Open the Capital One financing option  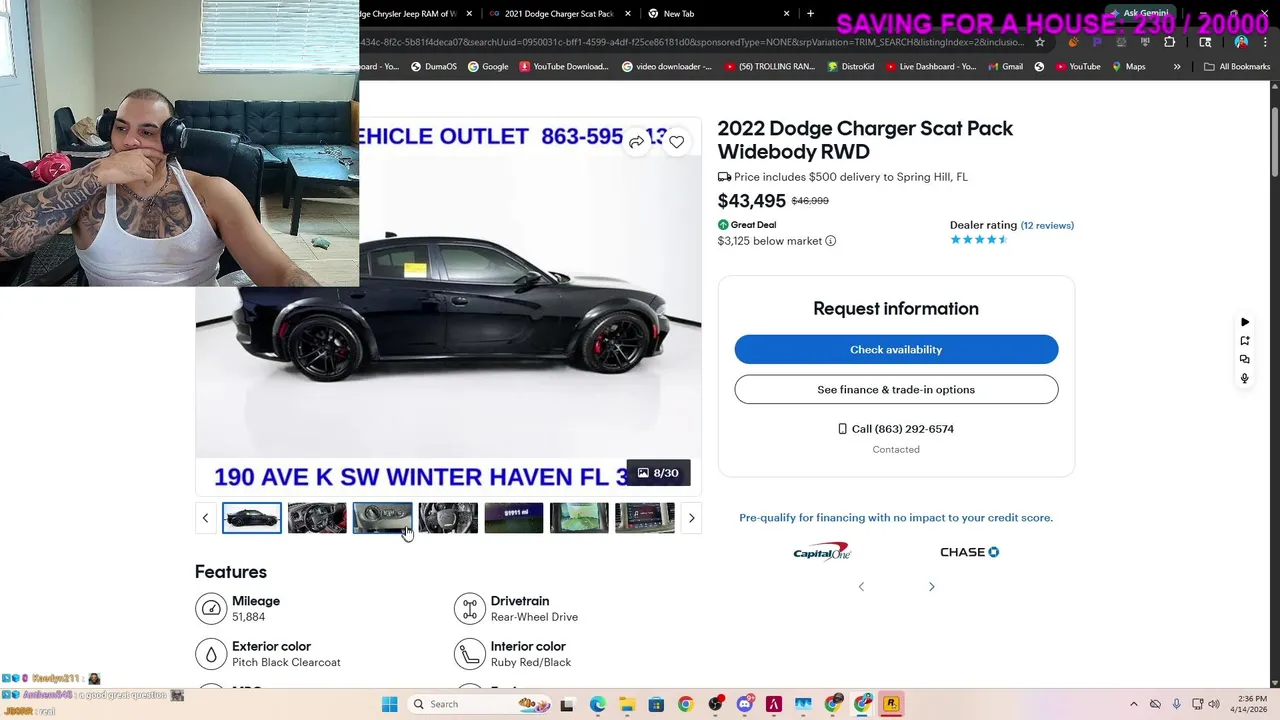(x=822, y=552)
